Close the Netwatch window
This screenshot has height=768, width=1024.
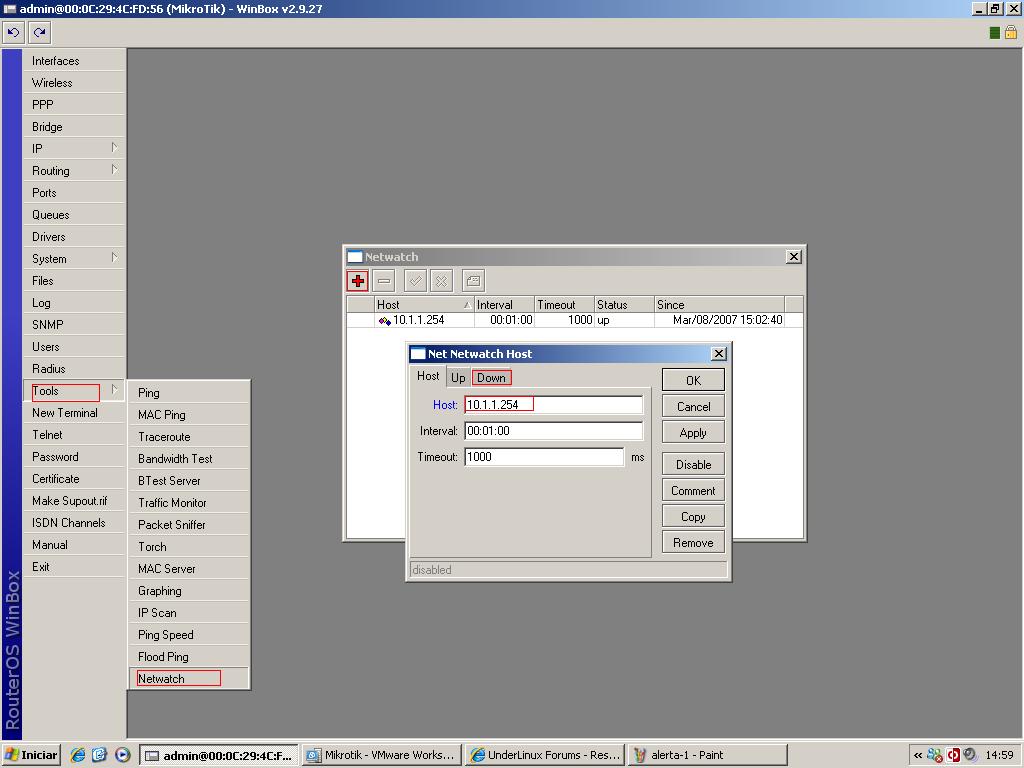(x=793, y=257)
